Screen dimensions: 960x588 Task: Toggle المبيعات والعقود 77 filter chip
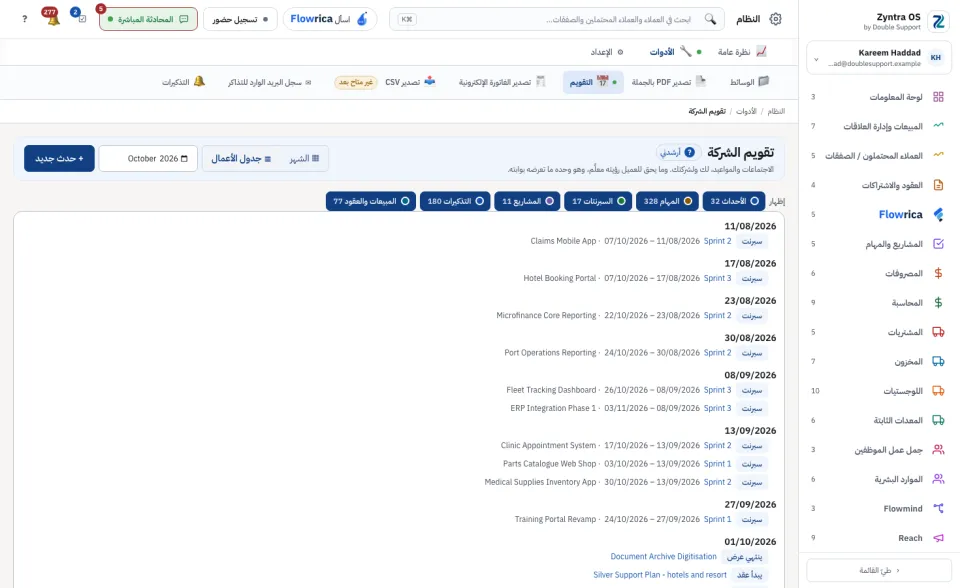click(x=371, y=201)
